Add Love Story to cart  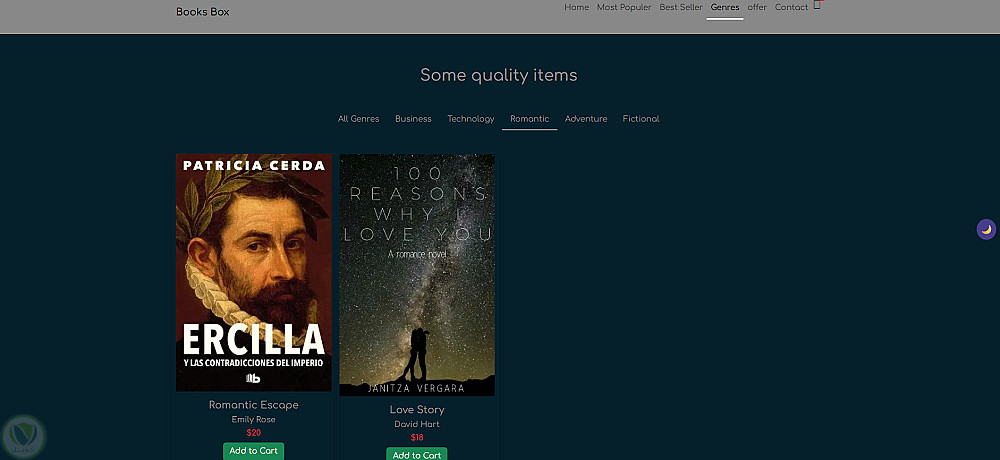[417, 454]
